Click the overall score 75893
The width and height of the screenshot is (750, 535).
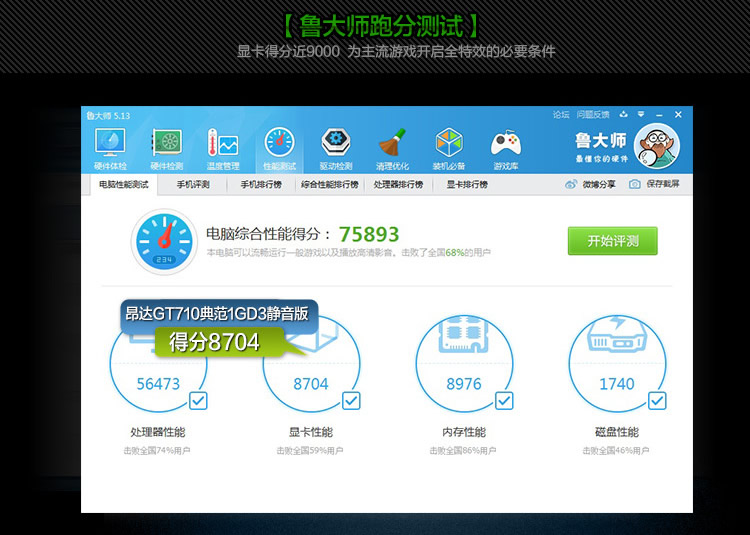(x=369, y=235)
